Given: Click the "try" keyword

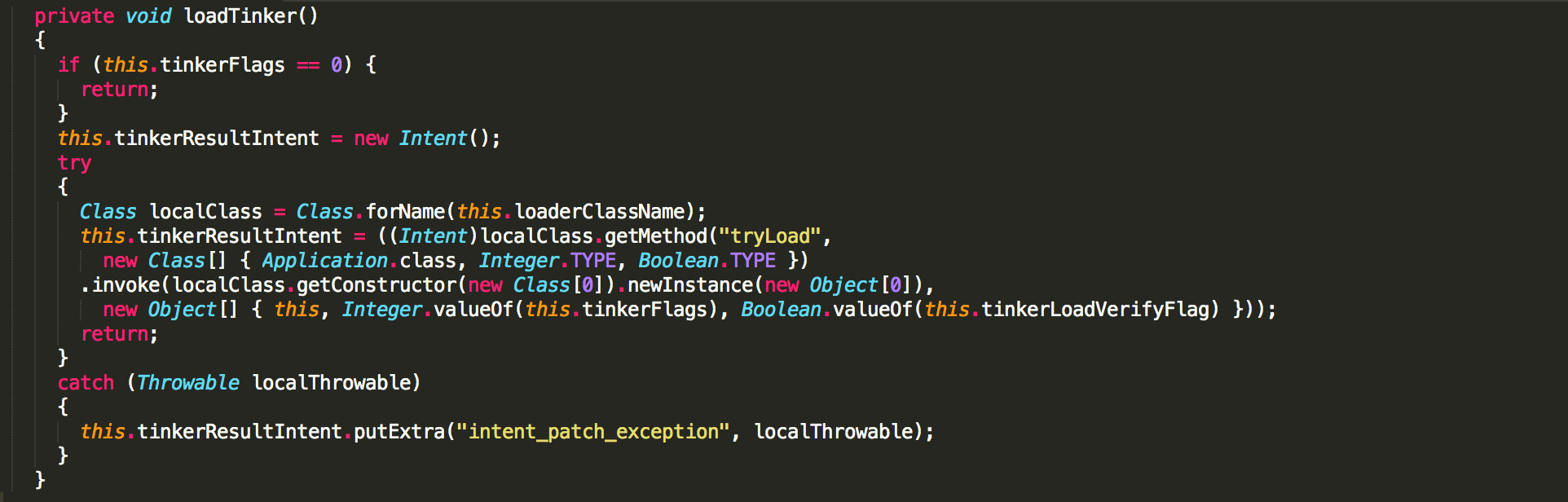Looking at the screenshot, I should point(74,164).
